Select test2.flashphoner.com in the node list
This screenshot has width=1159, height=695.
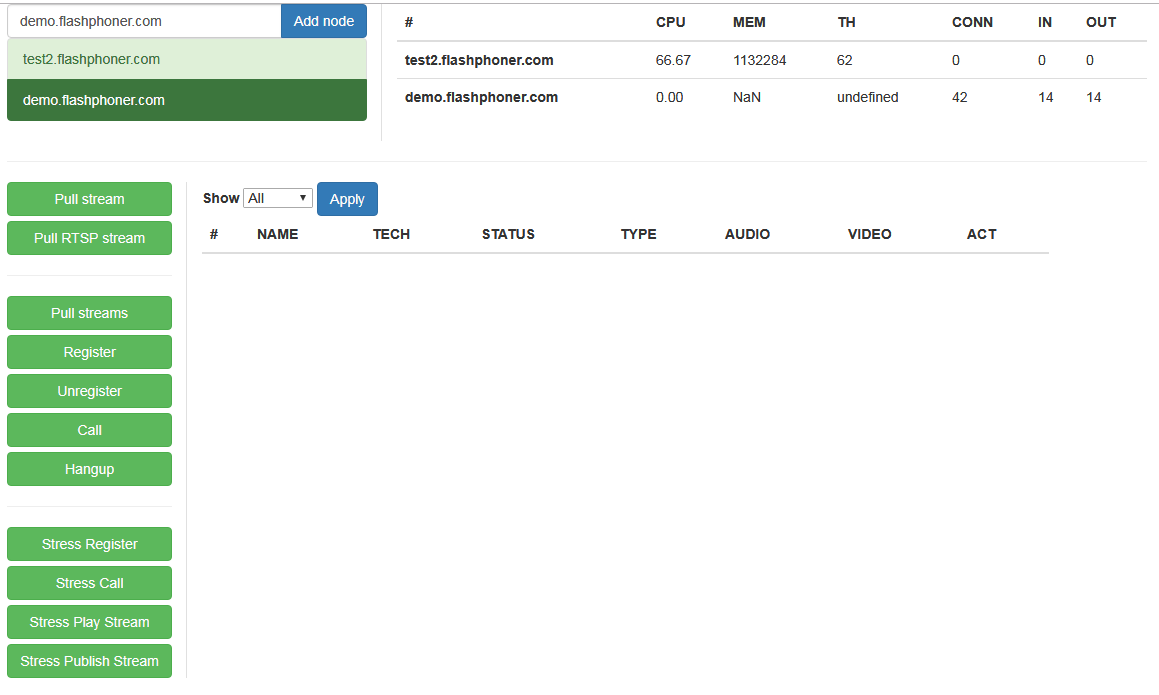186,59
